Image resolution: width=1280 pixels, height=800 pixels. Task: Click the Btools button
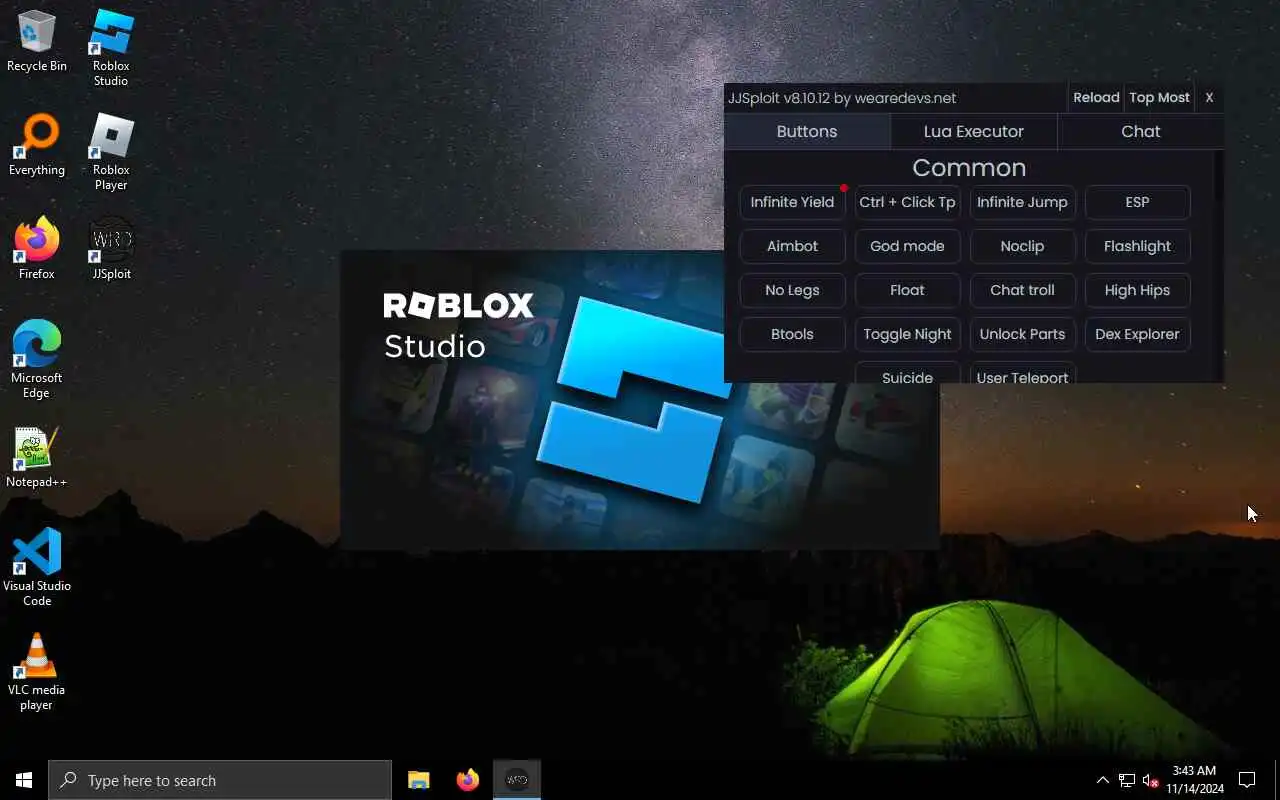[792, 334]
